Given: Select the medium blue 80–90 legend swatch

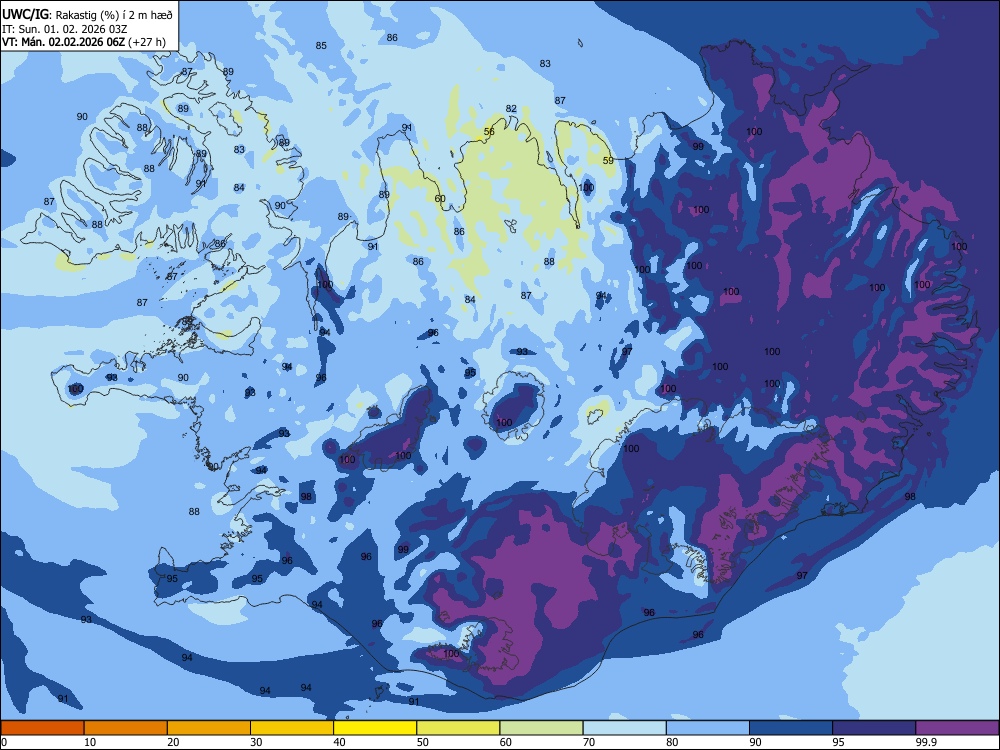Looking at the screenshot, I should click(708, 728).
